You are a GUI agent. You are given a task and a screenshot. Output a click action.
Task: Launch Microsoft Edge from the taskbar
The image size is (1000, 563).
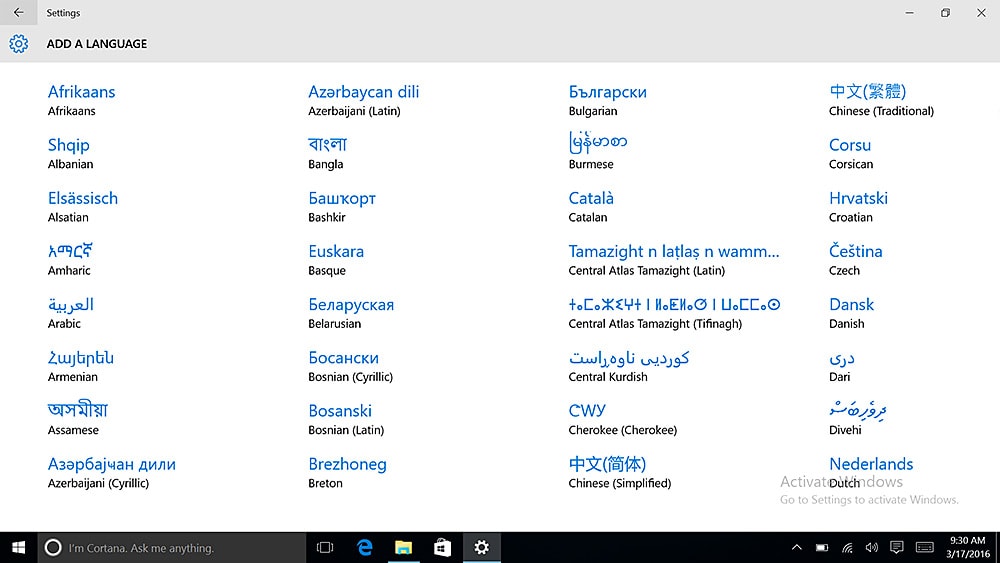click(x=365, y=547)
